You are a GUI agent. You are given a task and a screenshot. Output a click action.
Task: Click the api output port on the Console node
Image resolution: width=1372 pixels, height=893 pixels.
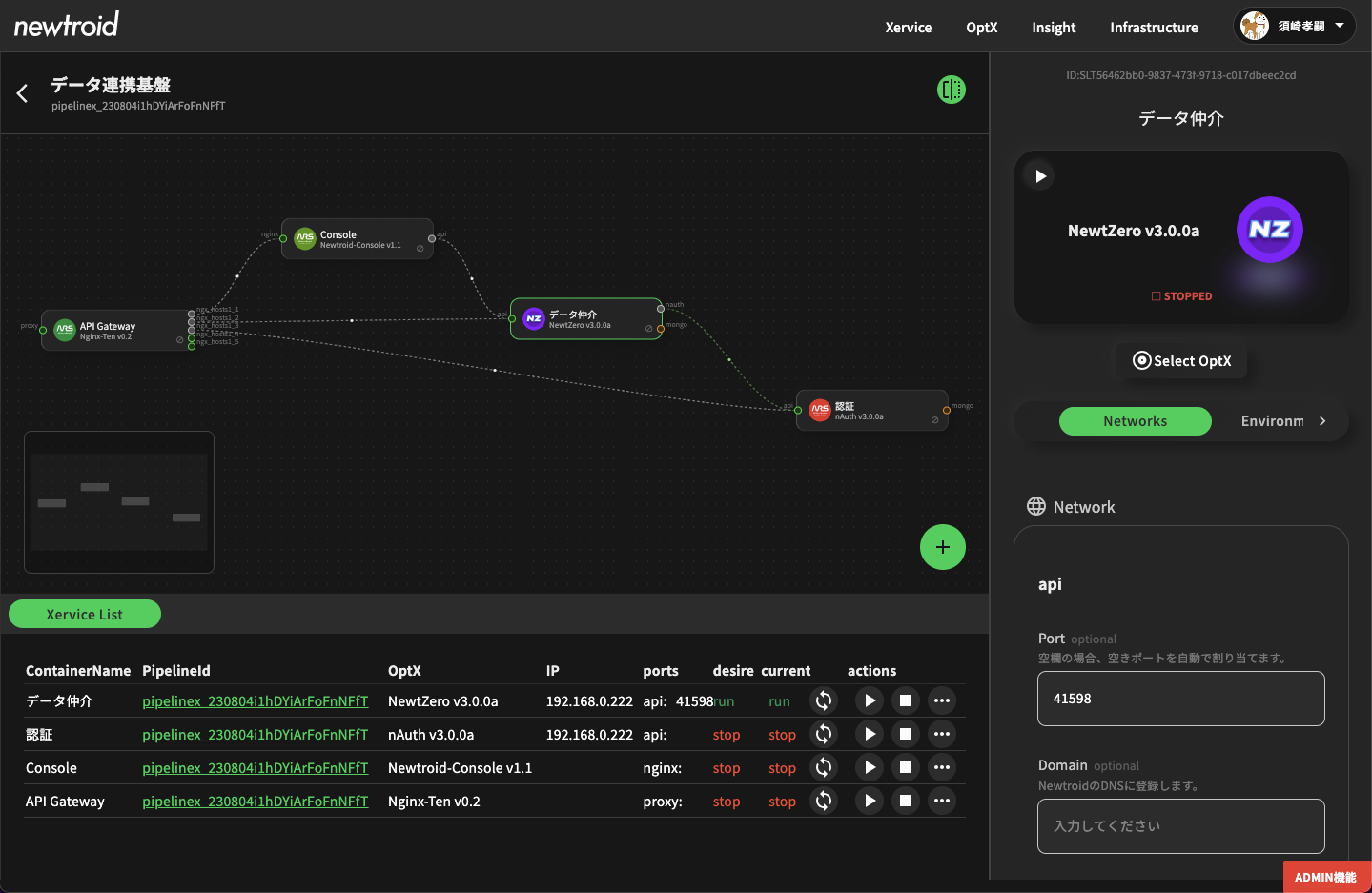[432, 238]
